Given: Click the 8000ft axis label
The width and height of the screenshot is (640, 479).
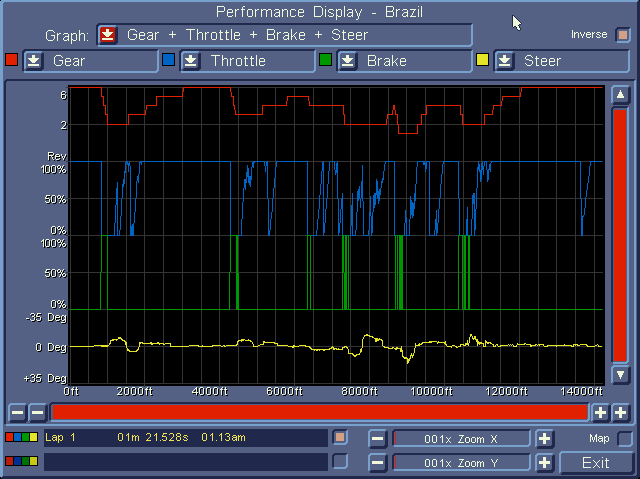Looking at the screenshot, I should [x=359, y=391].
